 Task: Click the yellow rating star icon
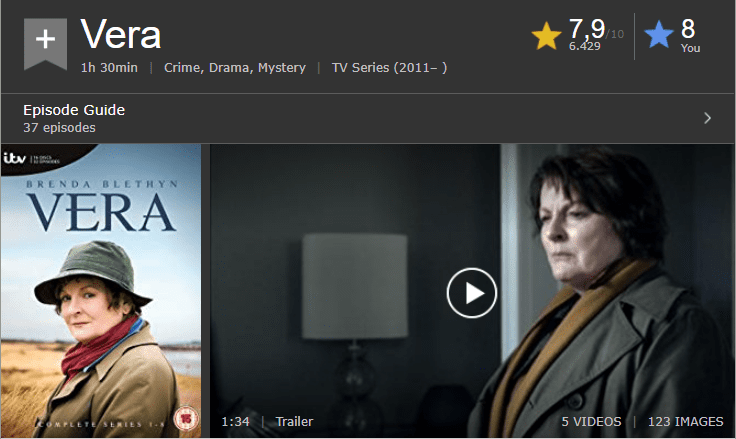546,36
